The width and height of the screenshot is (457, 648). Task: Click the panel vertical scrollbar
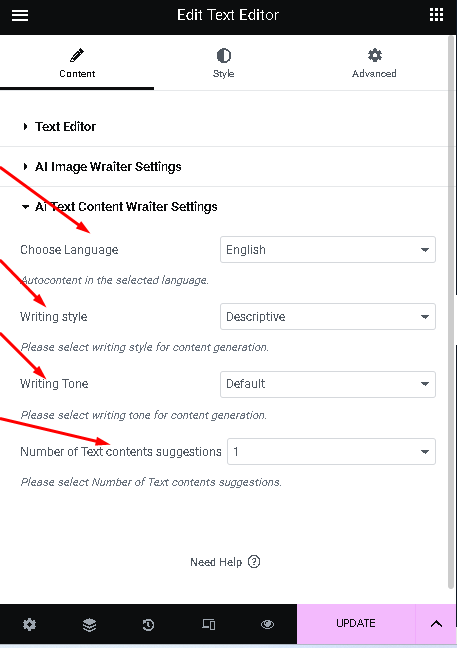pyautogui.click(x=452, y=312)
